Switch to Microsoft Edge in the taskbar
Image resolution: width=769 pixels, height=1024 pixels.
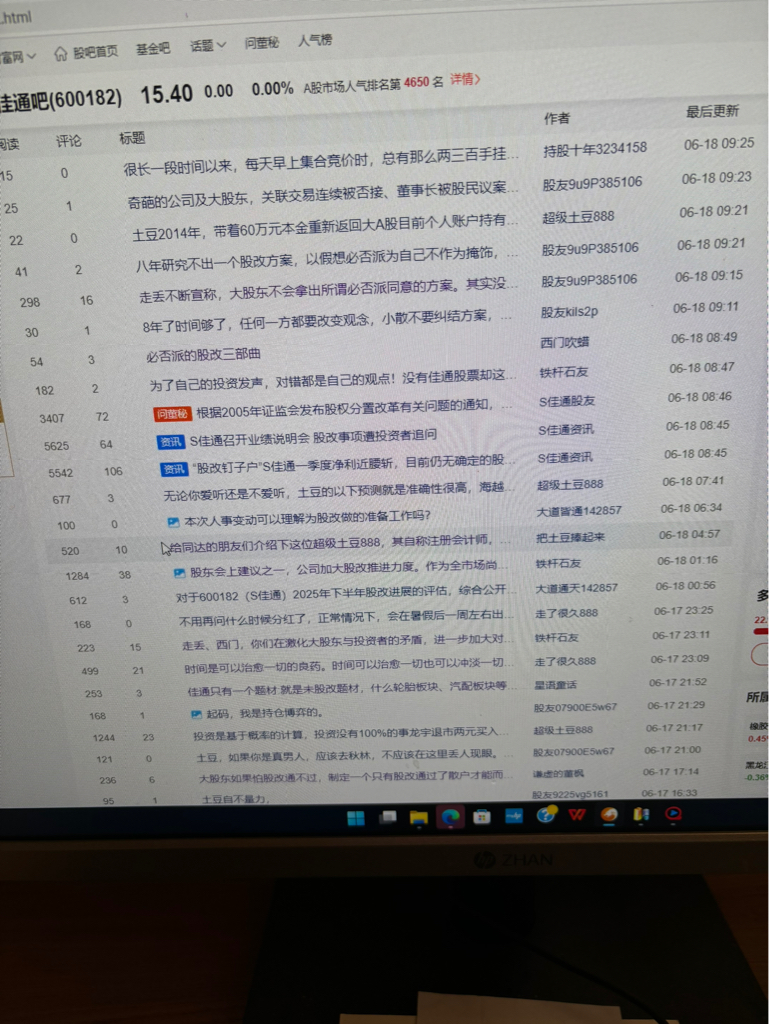point(450,817)
